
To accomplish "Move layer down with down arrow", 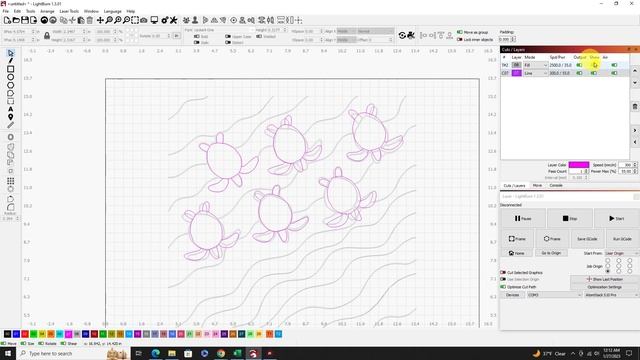I will [x=635, y=83].
